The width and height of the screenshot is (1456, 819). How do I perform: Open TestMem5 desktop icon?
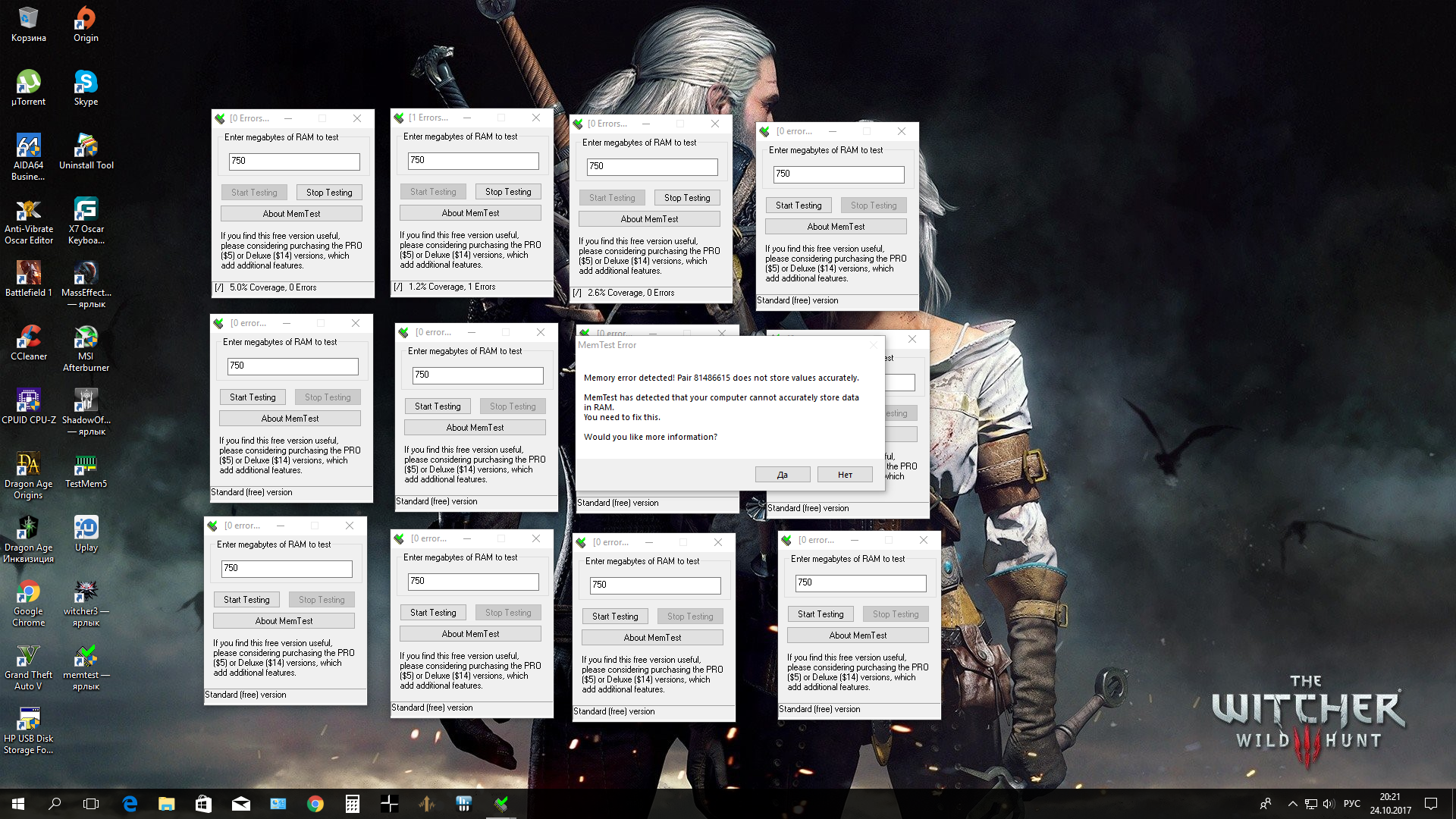86,470
